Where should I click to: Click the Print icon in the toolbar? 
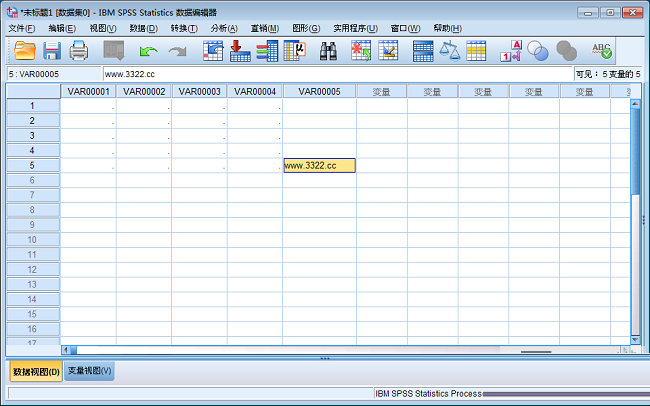coord(79,50)
